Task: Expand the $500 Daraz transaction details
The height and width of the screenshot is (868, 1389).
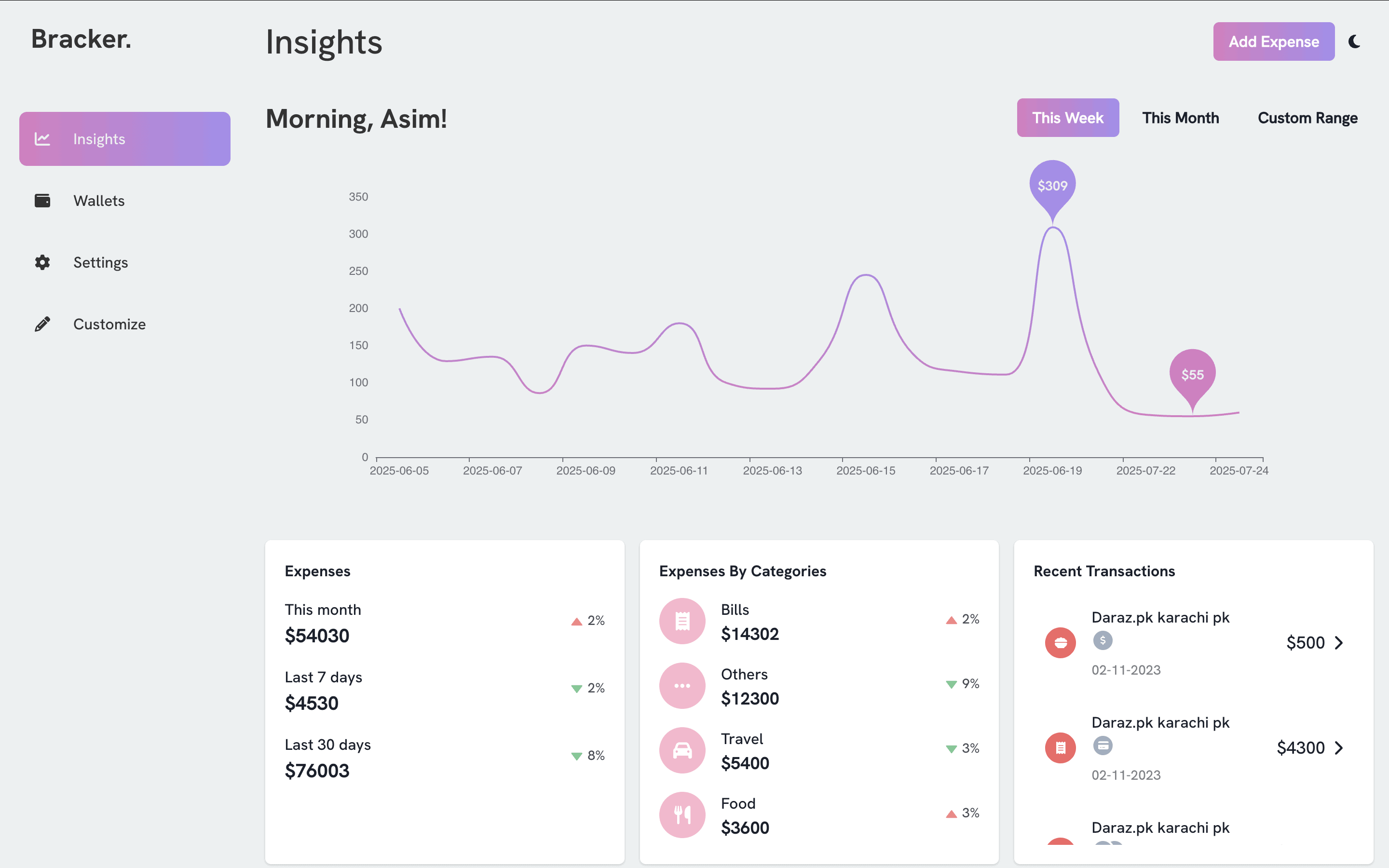Action: [x=1340, y=642]
